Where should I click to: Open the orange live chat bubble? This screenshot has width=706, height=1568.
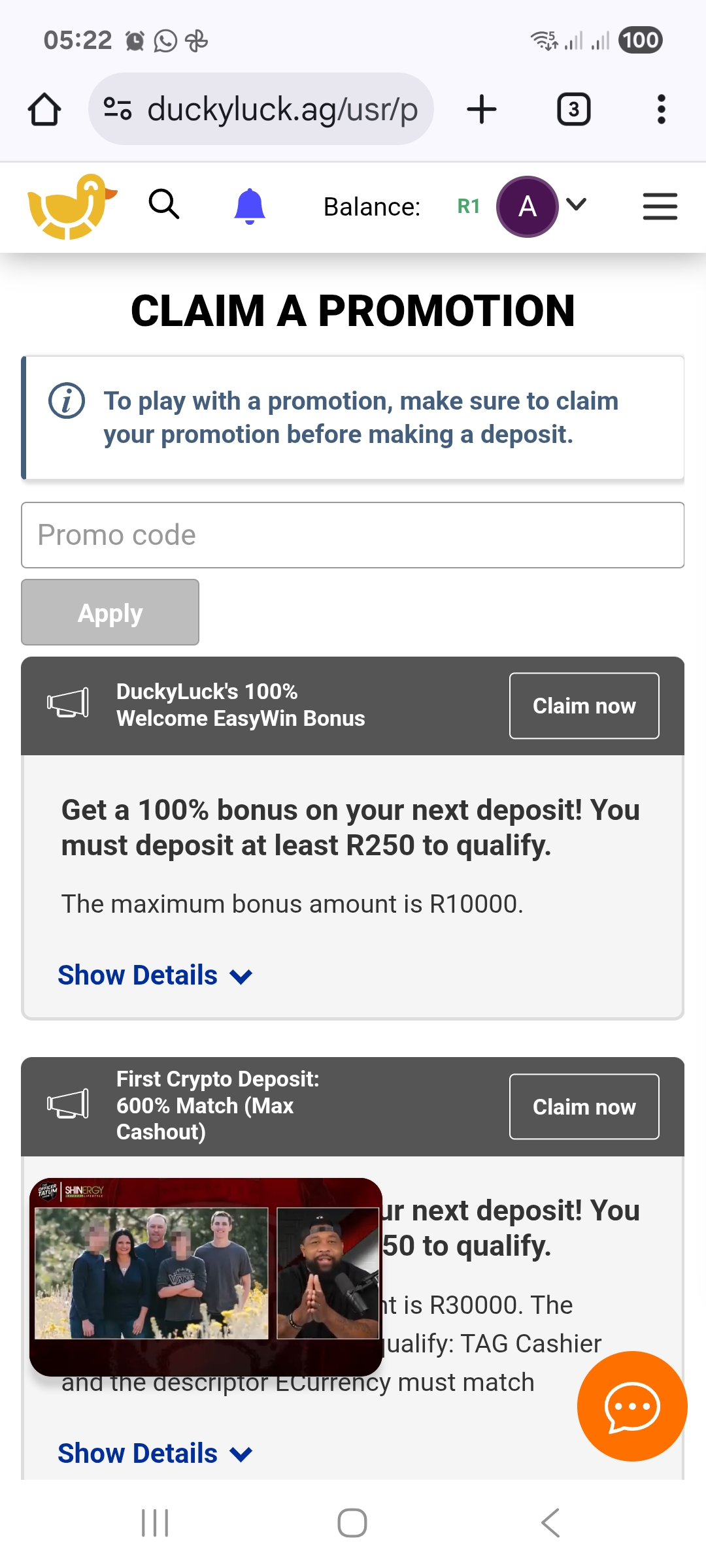(631, 1406)
